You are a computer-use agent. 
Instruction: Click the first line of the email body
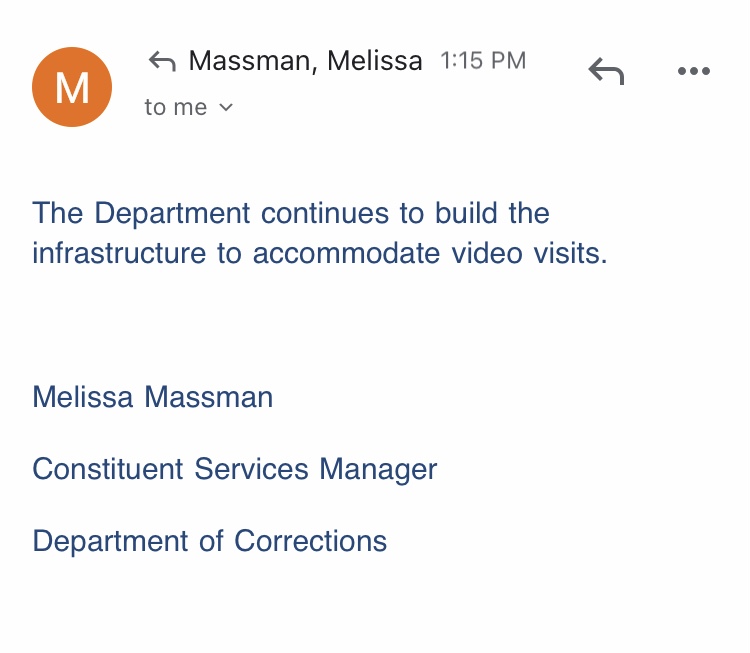click(291, 213)
